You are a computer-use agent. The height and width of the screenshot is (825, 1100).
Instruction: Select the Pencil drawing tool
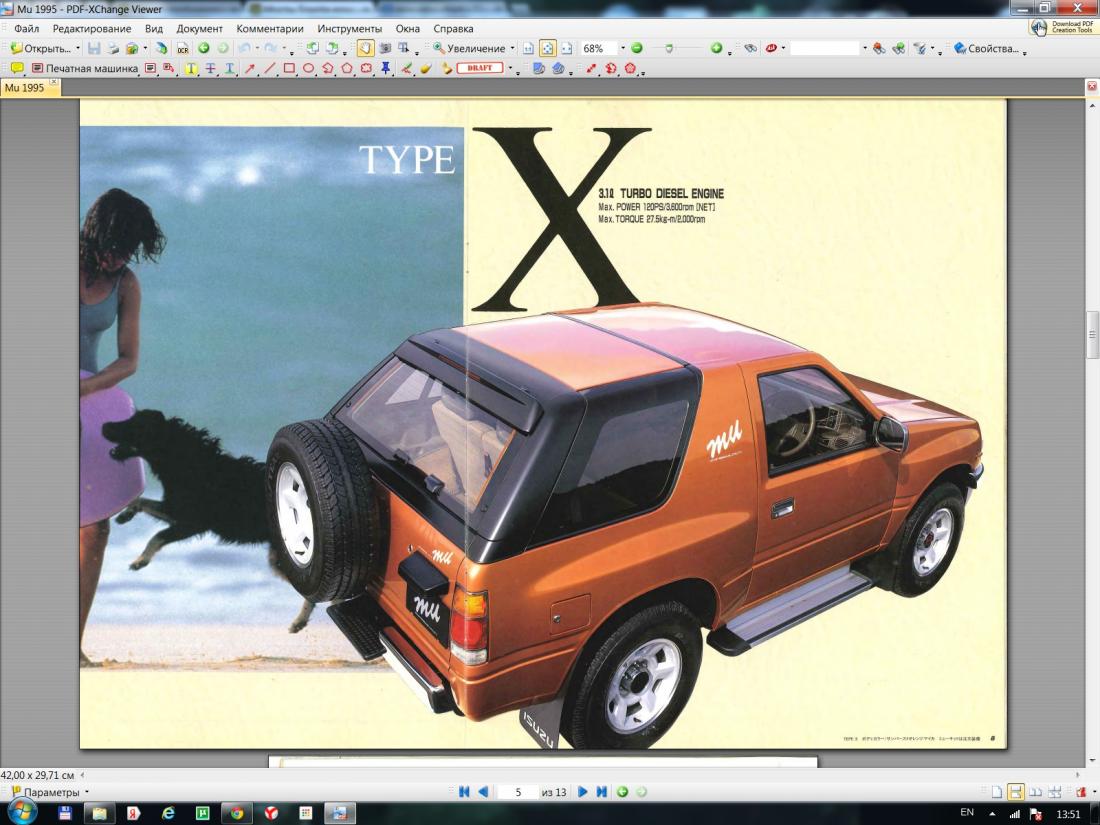406,68
